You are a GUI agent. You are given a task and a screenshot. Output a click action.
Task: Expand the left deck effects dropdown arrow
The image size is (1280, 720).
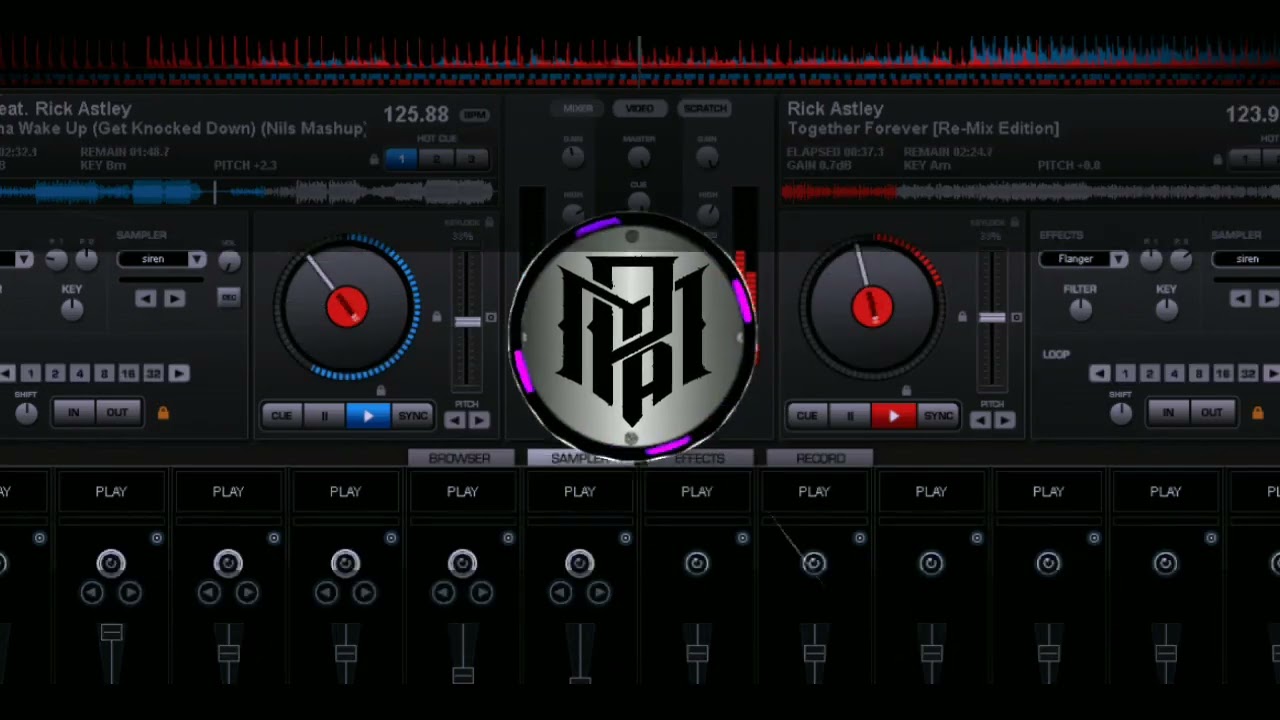(24, 259)
